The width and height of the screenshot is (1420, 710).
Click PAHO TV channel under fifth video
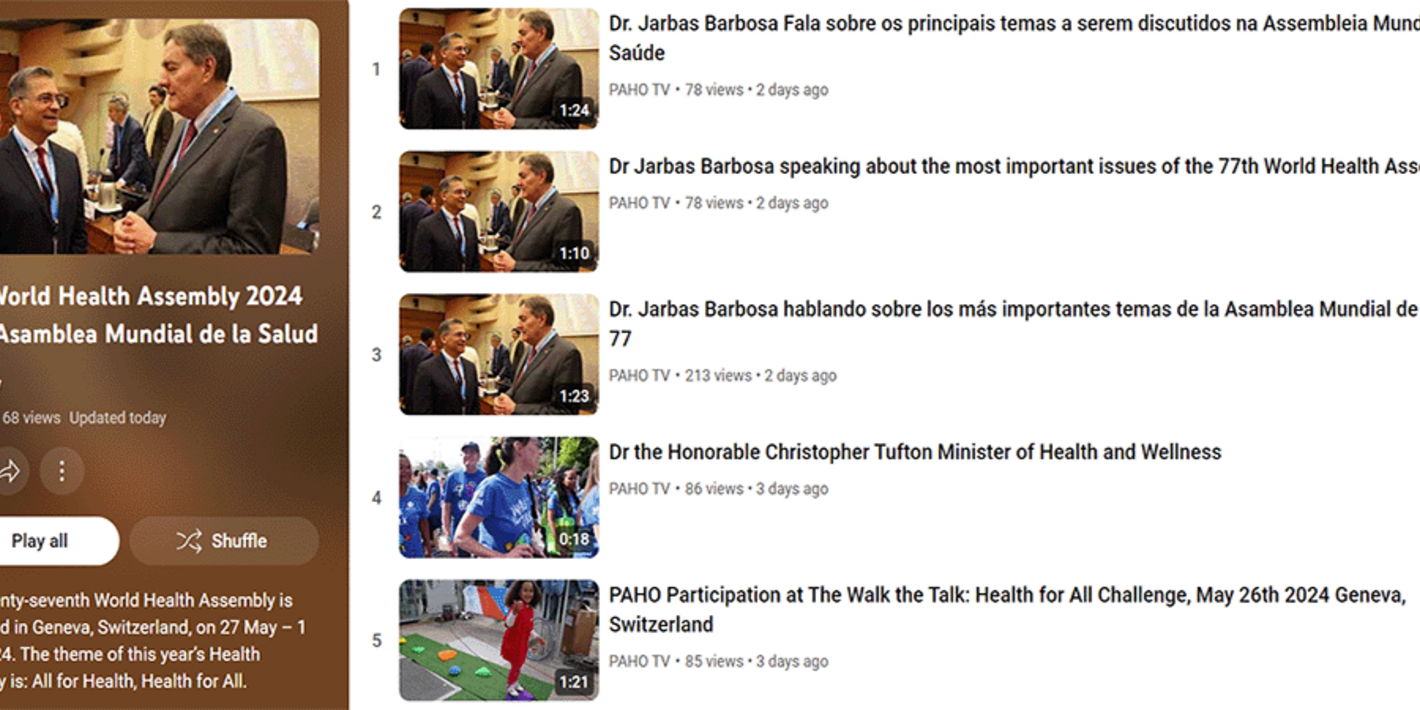coord(639,662)
